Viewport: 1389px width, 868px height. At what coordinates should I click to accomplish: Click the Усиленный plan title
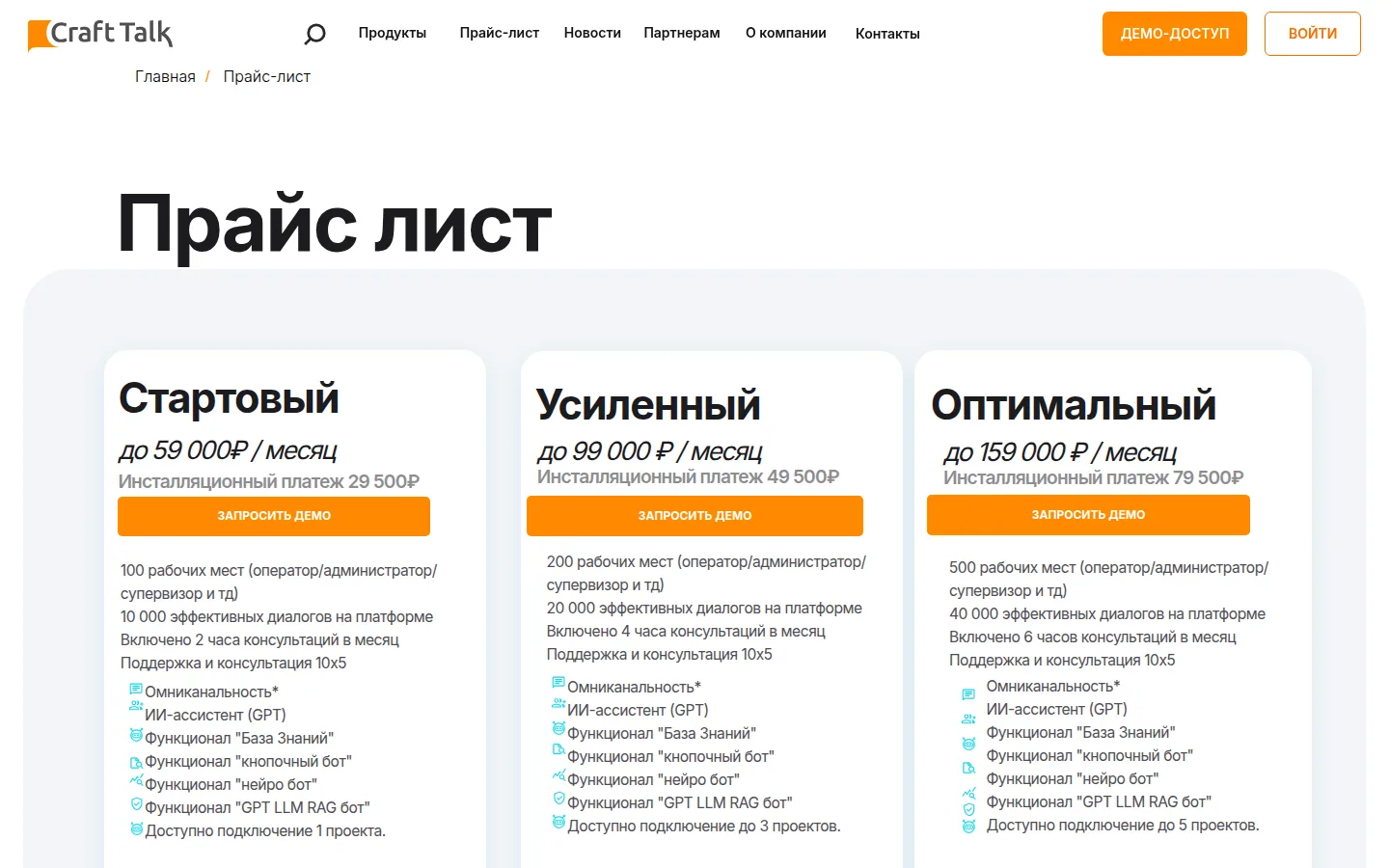point(648,405)
